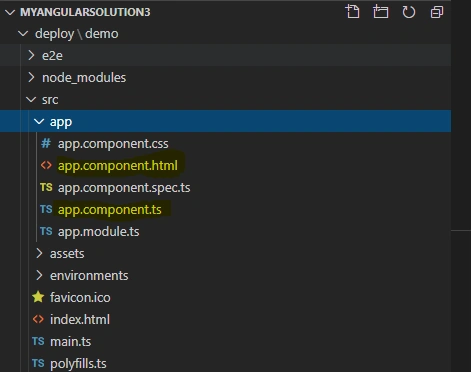Select the MYANGULARSOLUTION3 workspace title
472x372 pixels.
point(85,12)
